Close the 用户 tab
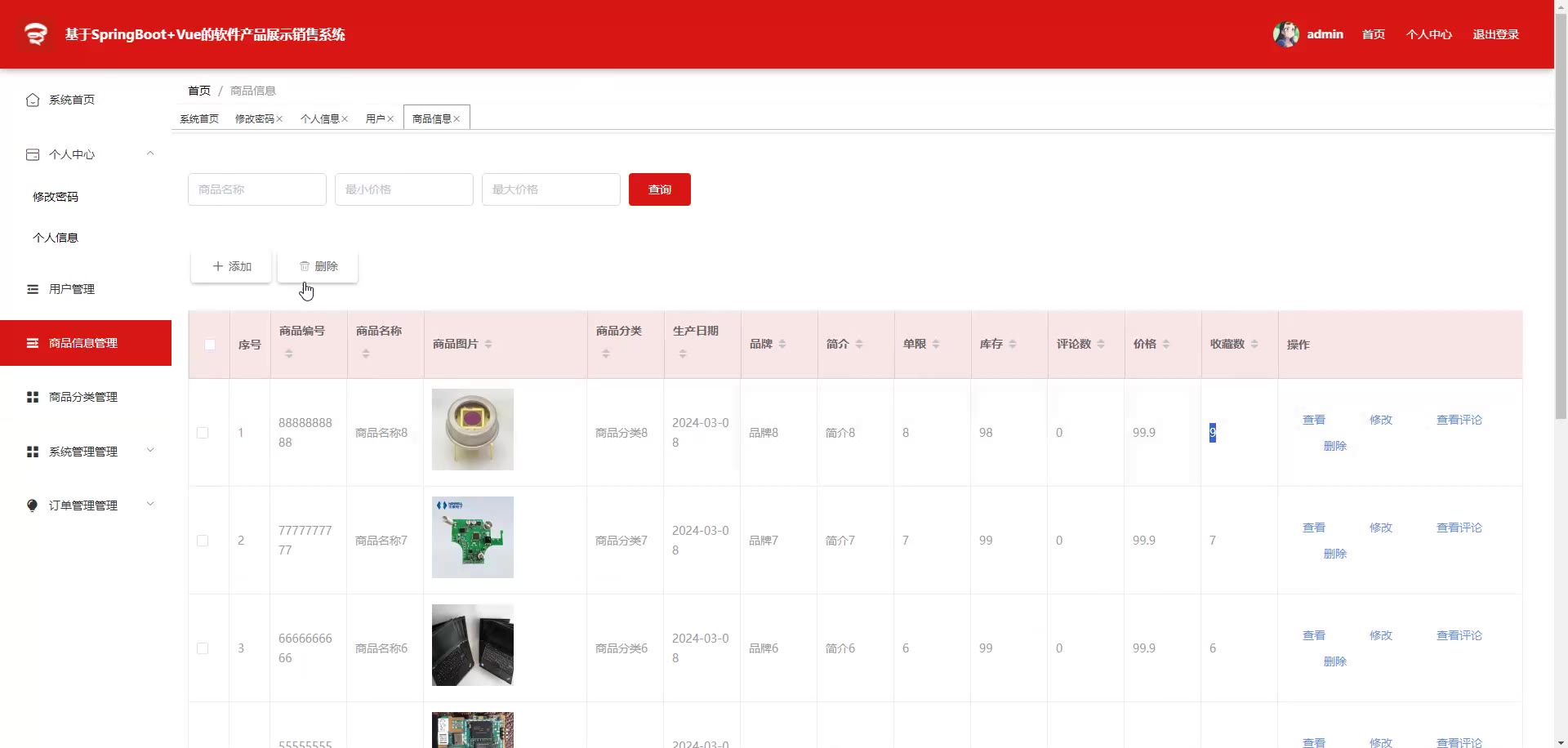The image size is (1568, 748). (390, 119)
